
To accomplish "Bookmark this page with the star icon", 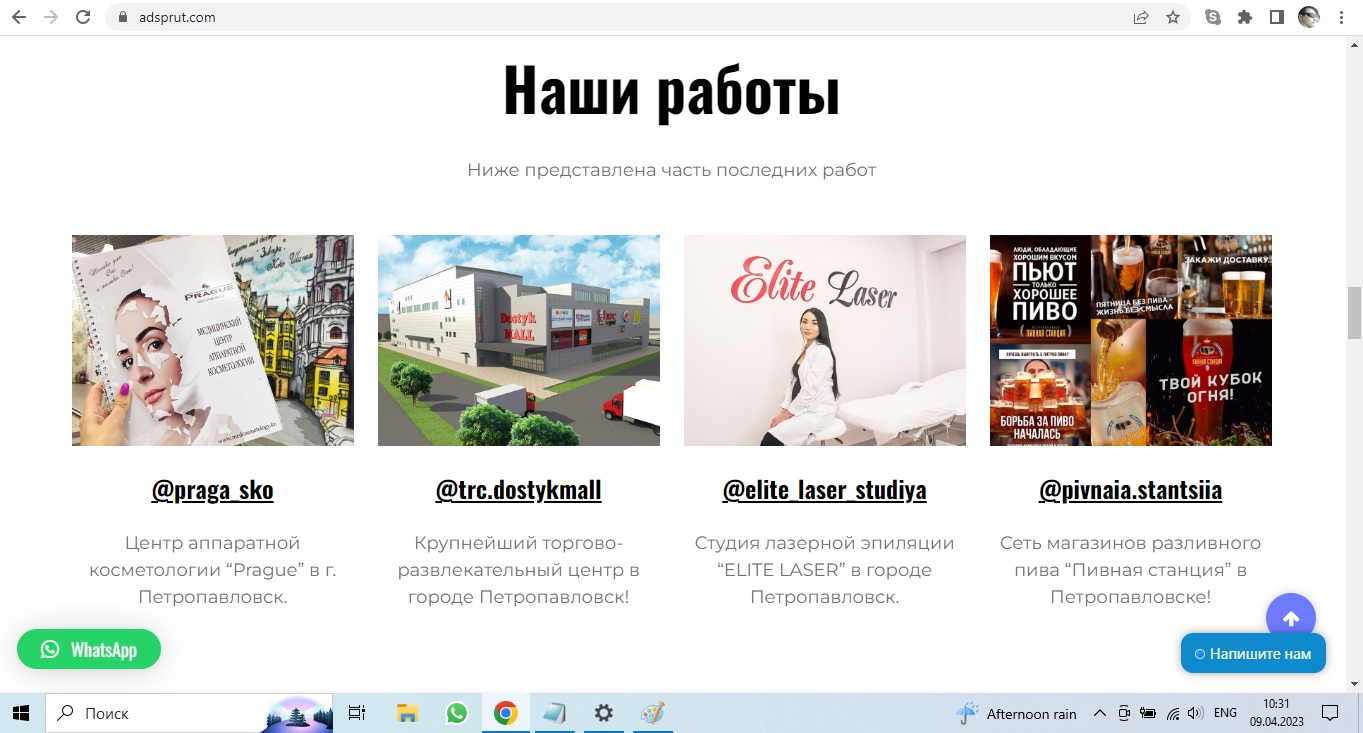I will point(1173,17).
